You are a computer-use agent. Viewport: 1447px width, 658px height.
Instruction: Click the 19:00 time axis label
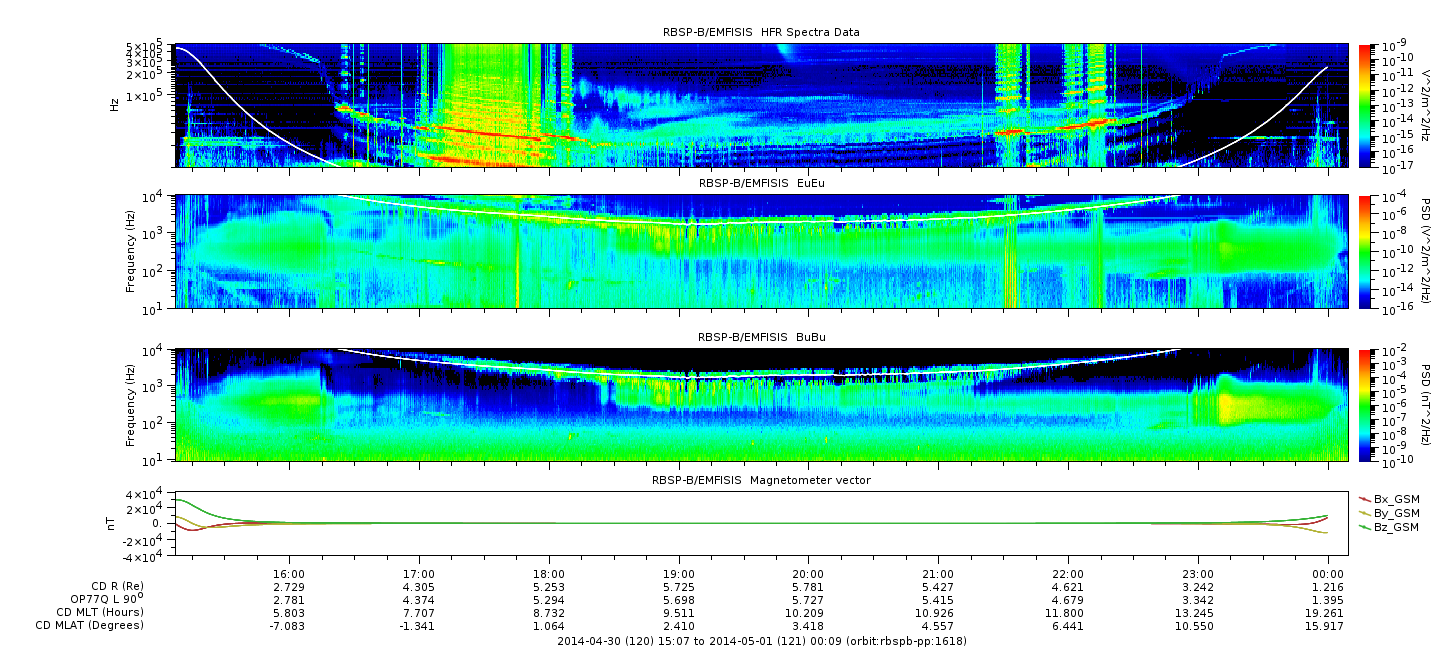[679, 575]
